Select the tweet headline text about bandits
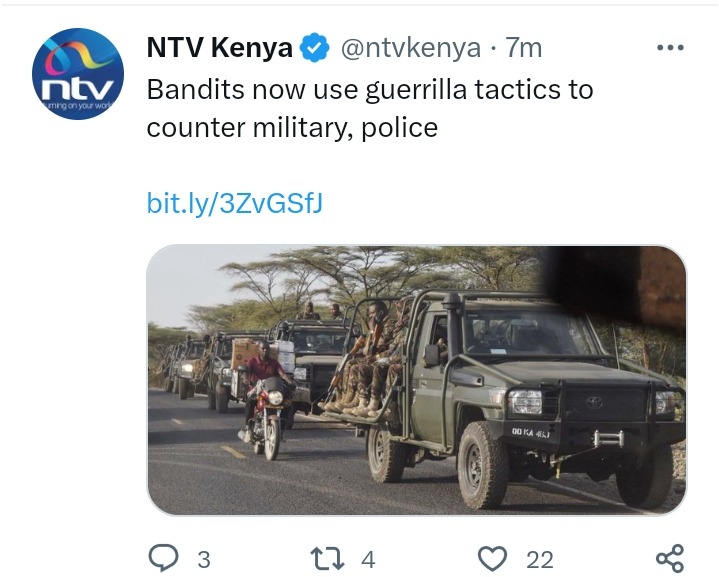Viewport: 719px width, 577px height. [x=370, y=108]
